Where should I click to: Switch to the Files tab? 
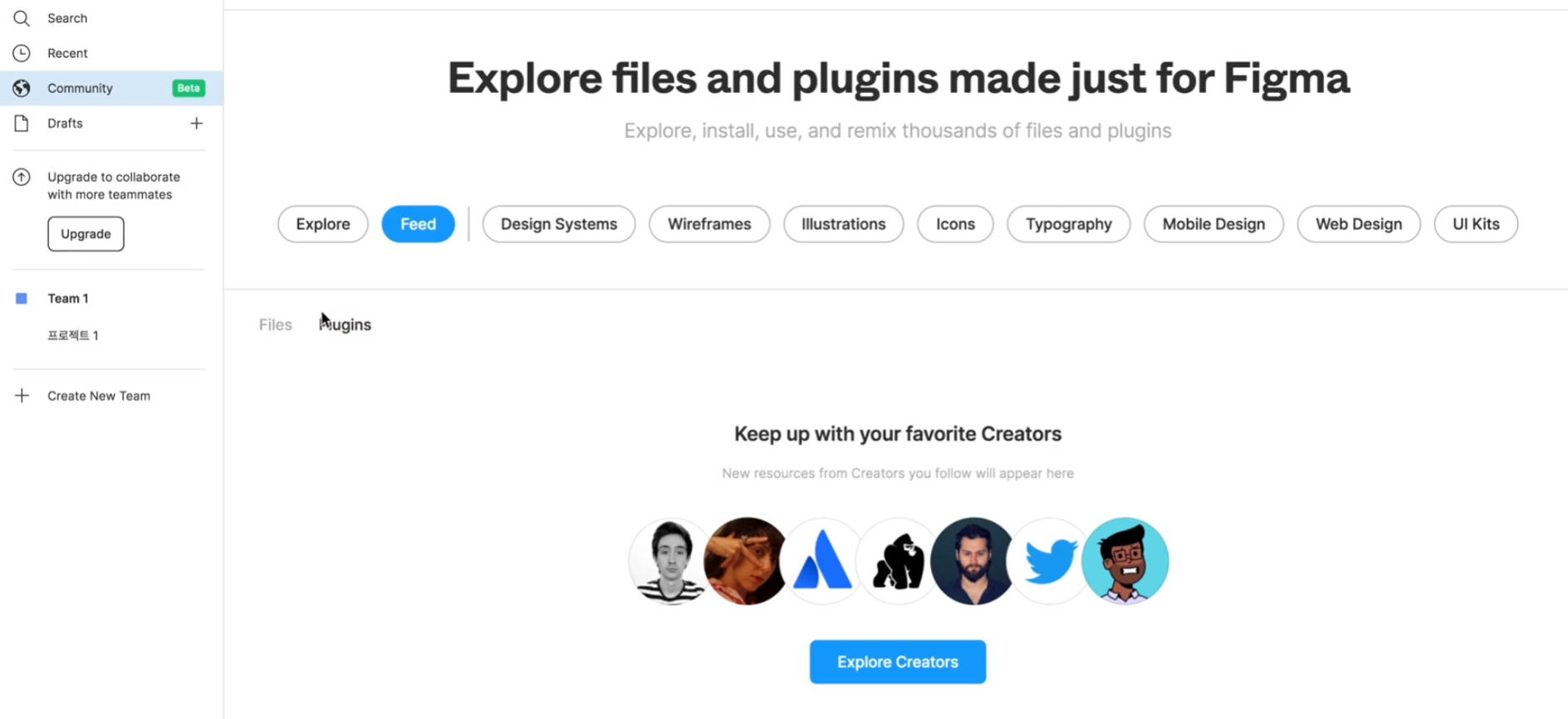pos(276,325)
